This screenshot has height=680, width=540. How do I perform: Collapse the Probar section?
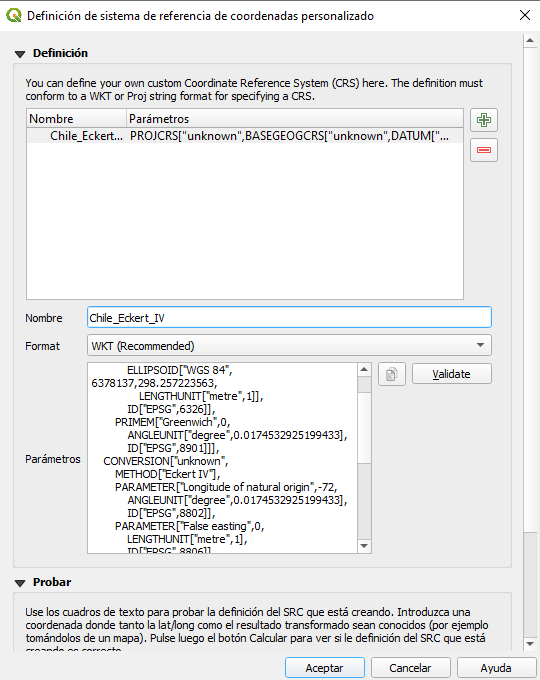tap(20, 583)
